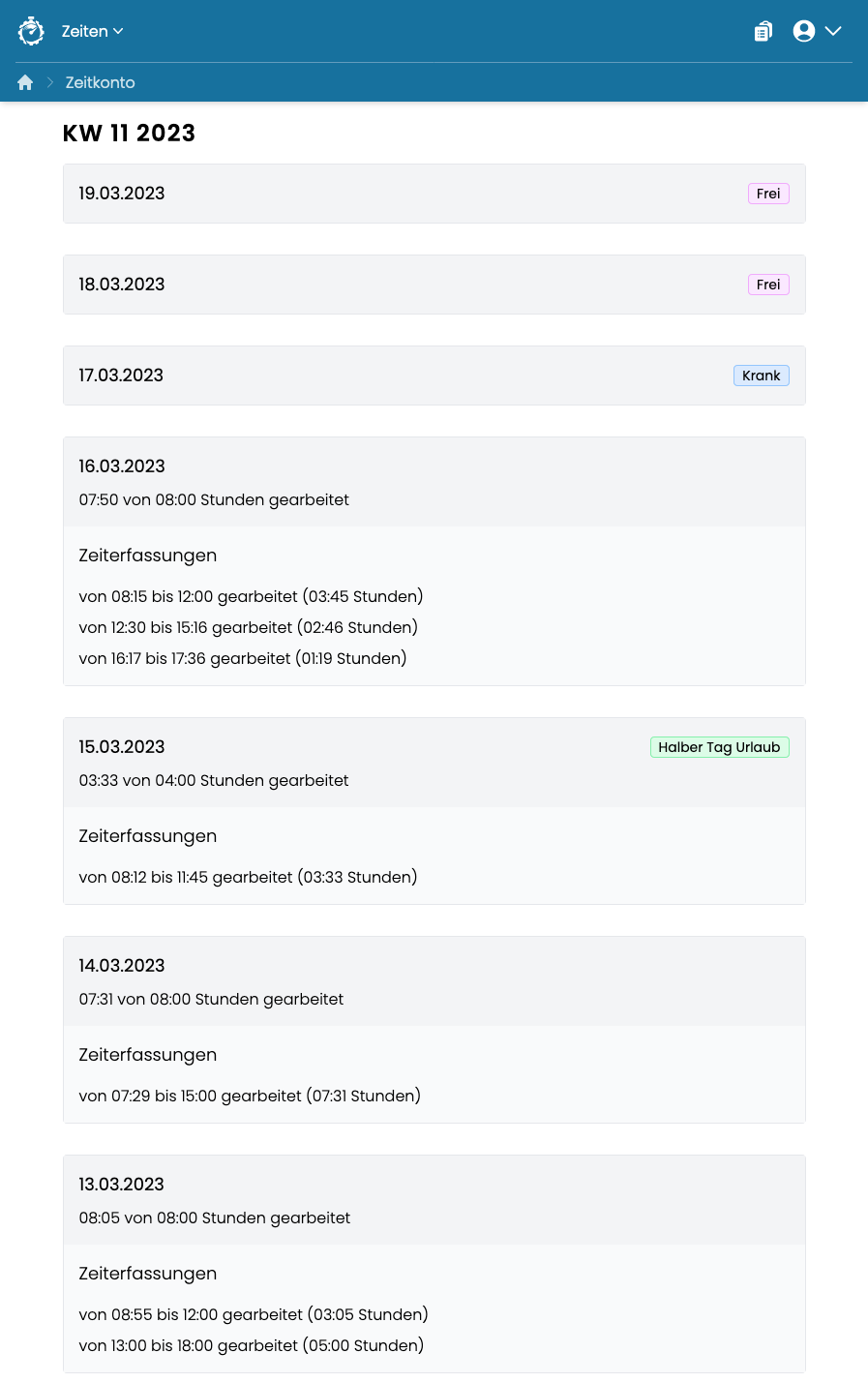The image size is (868, 1383).
Task: Click the entry 07:29 bis 15:00 gearbeitet
Action: click(250, 1096)
